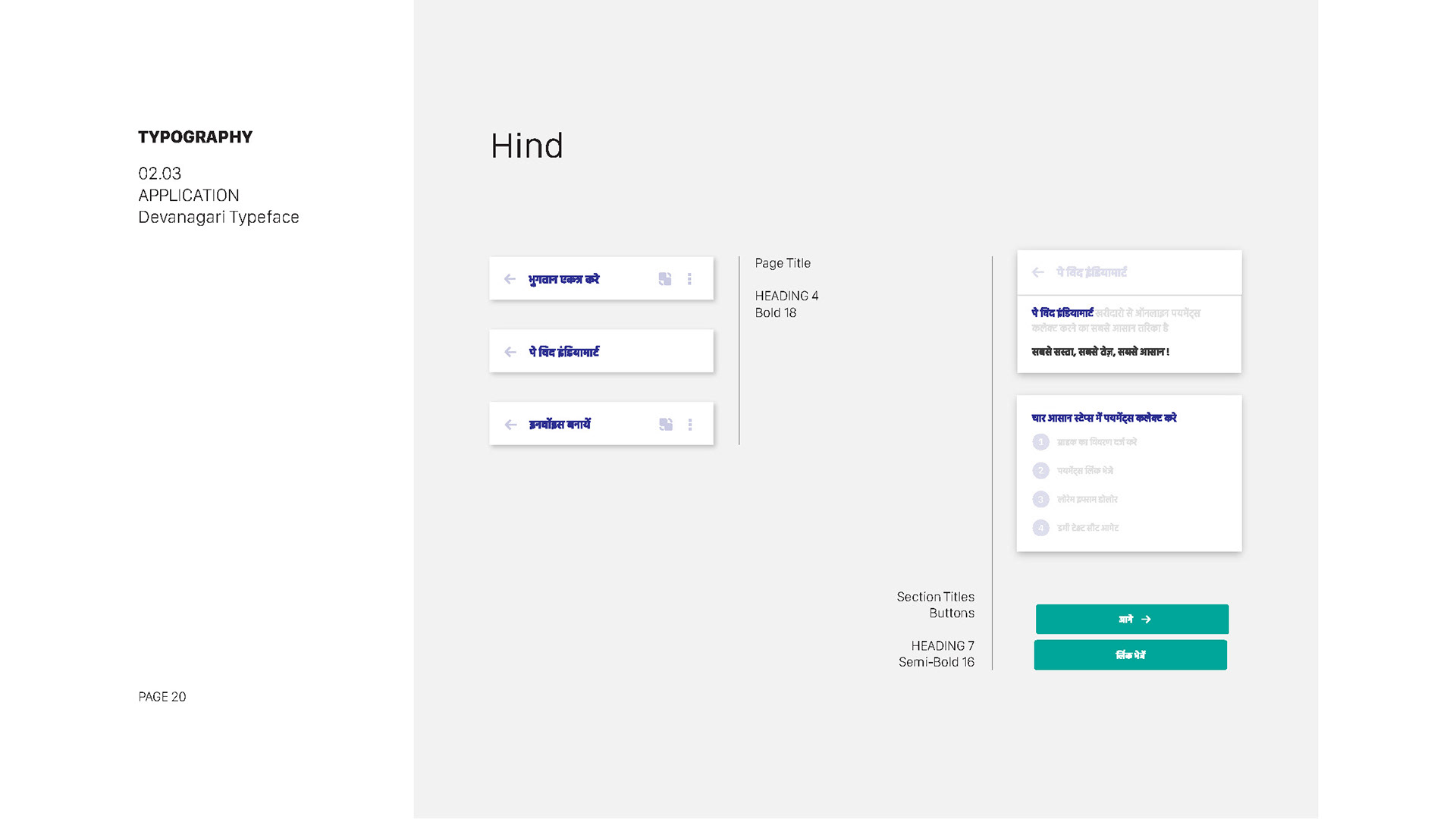Click section title चार आसान स्टेप्स
Image resolution: width=1456 pixels, height=819 pixels.
(x=1104, y=418)
